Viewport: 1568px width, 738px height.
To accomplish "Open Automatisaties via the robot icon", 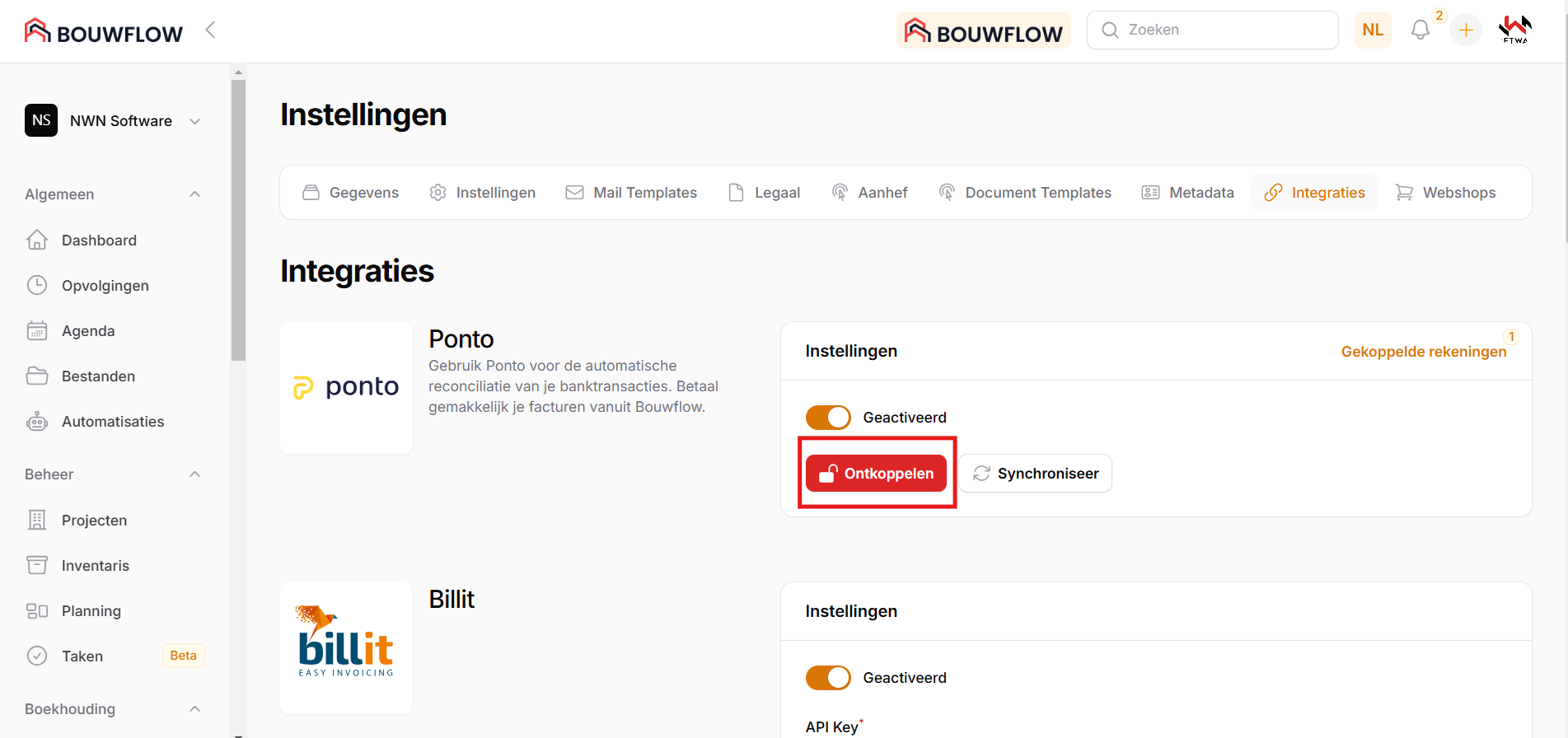I will [37, 421].
